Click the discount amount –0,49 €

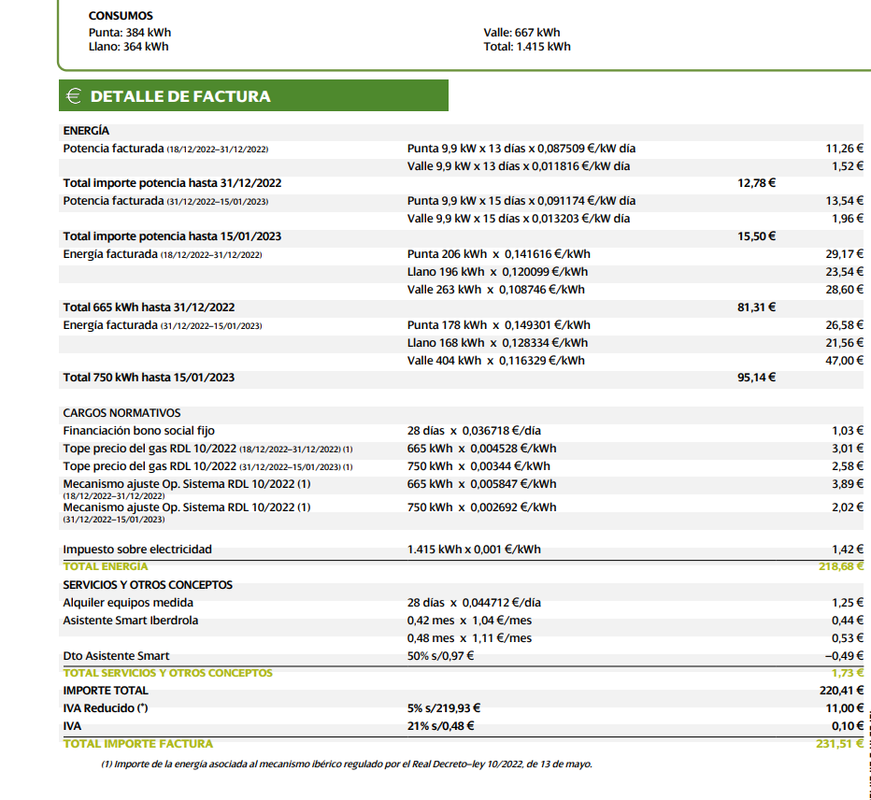coord(844,657)
